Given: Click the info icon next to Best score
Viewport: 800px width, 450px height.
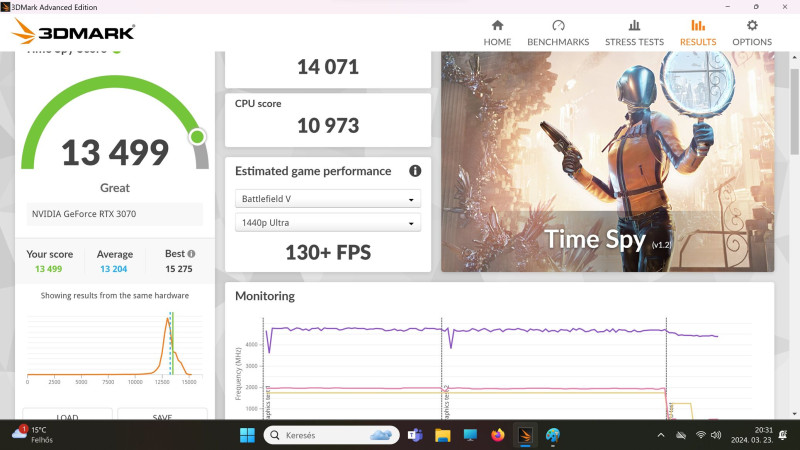Looking at the screenshot, I should [191, 254].
